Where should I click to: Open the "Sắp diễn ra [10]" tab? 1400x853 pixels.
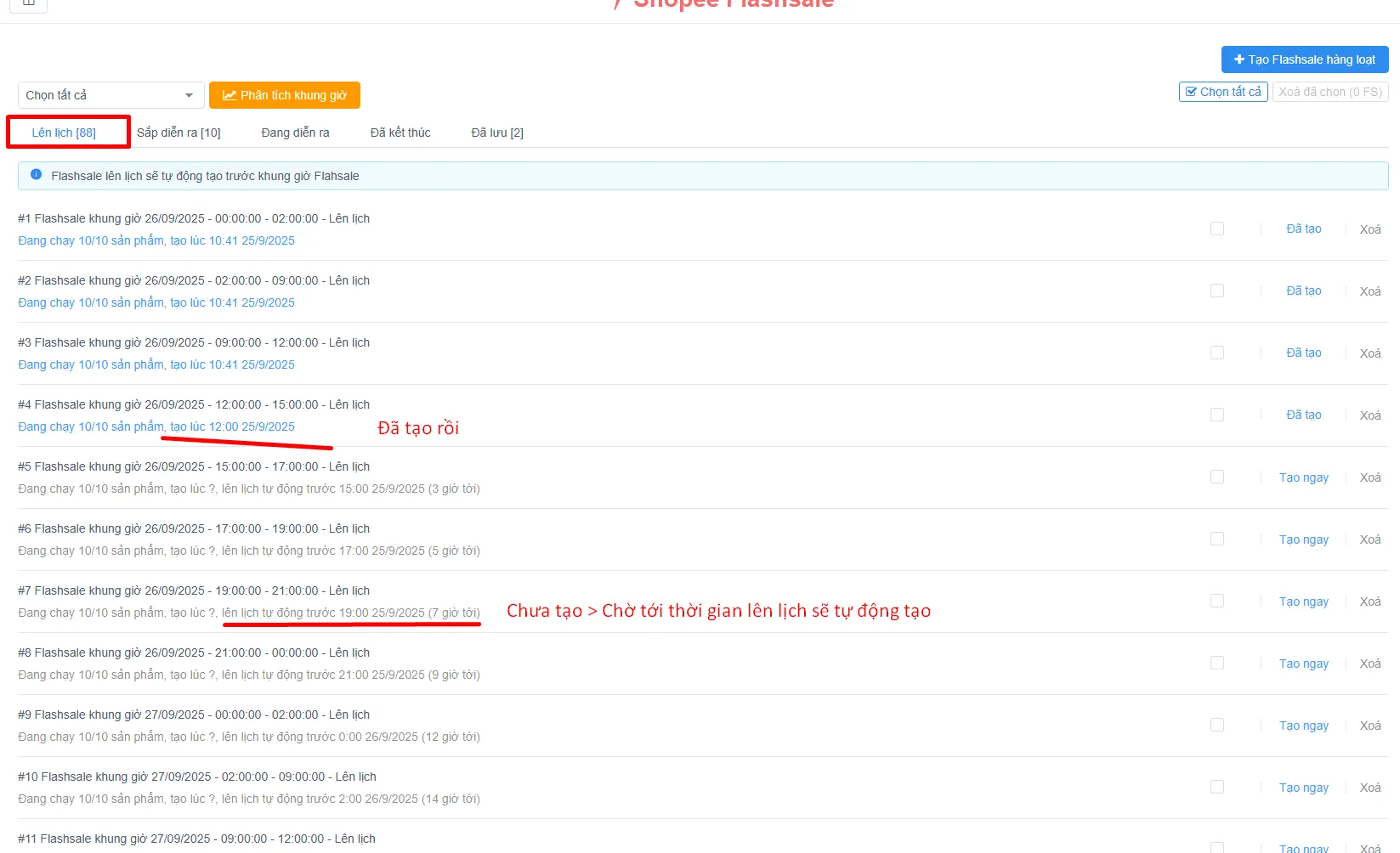click(x=179, y=133)
